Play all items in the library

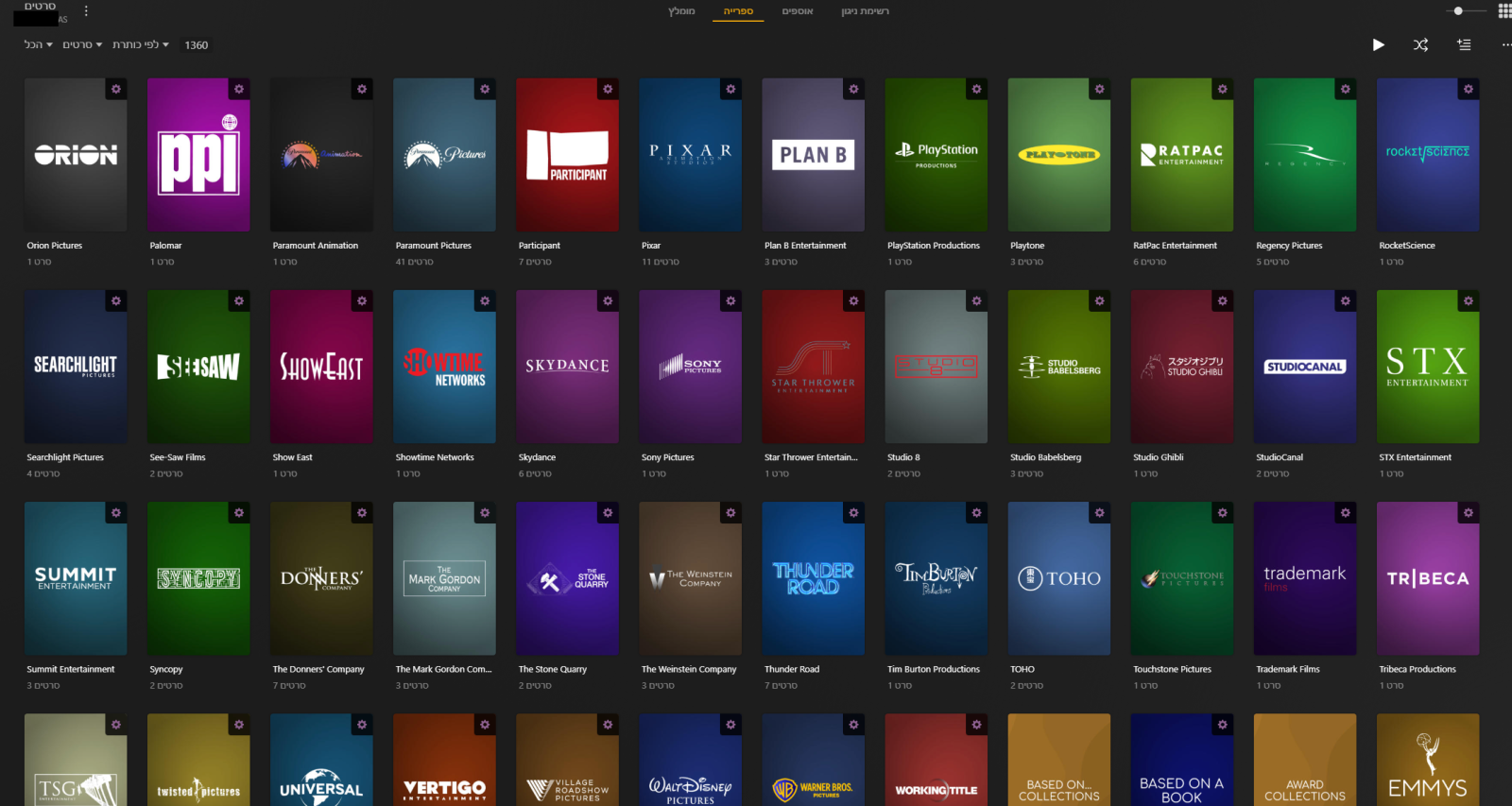(1378, 44)
